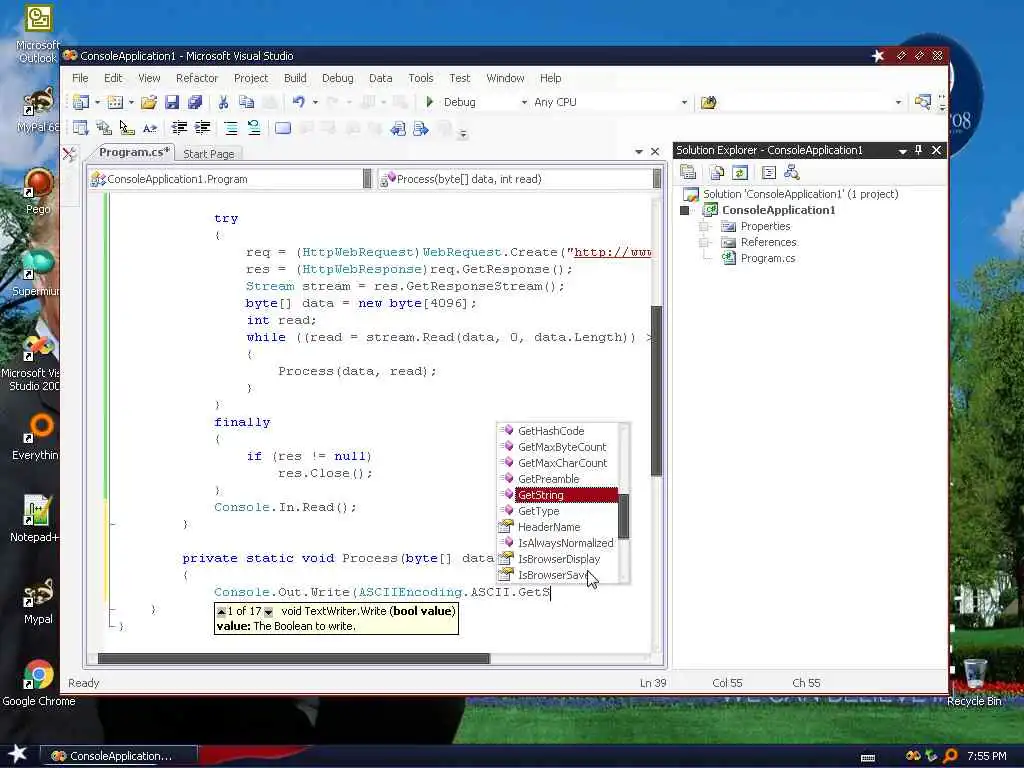This screenshot has width=1024, height=768.
Task: Toggle Show All Files in Solution Explorer
Action: click(717, 172)
